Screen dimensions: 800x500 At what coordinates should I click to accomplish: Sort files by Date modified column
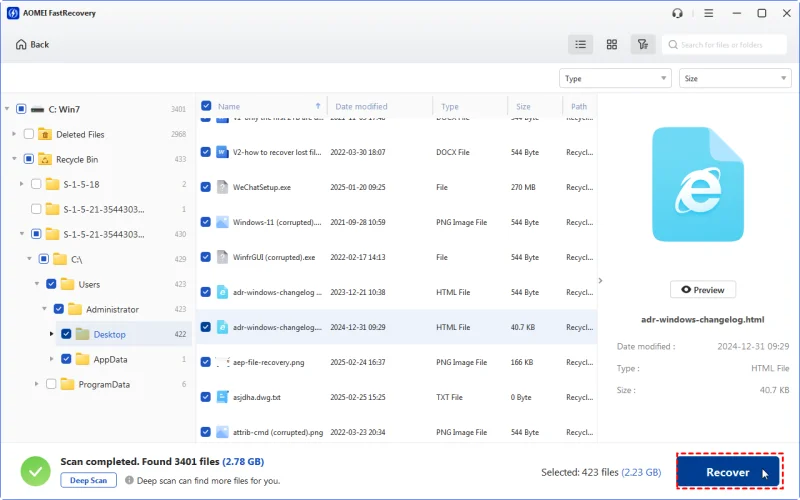(x=361, y=106)
